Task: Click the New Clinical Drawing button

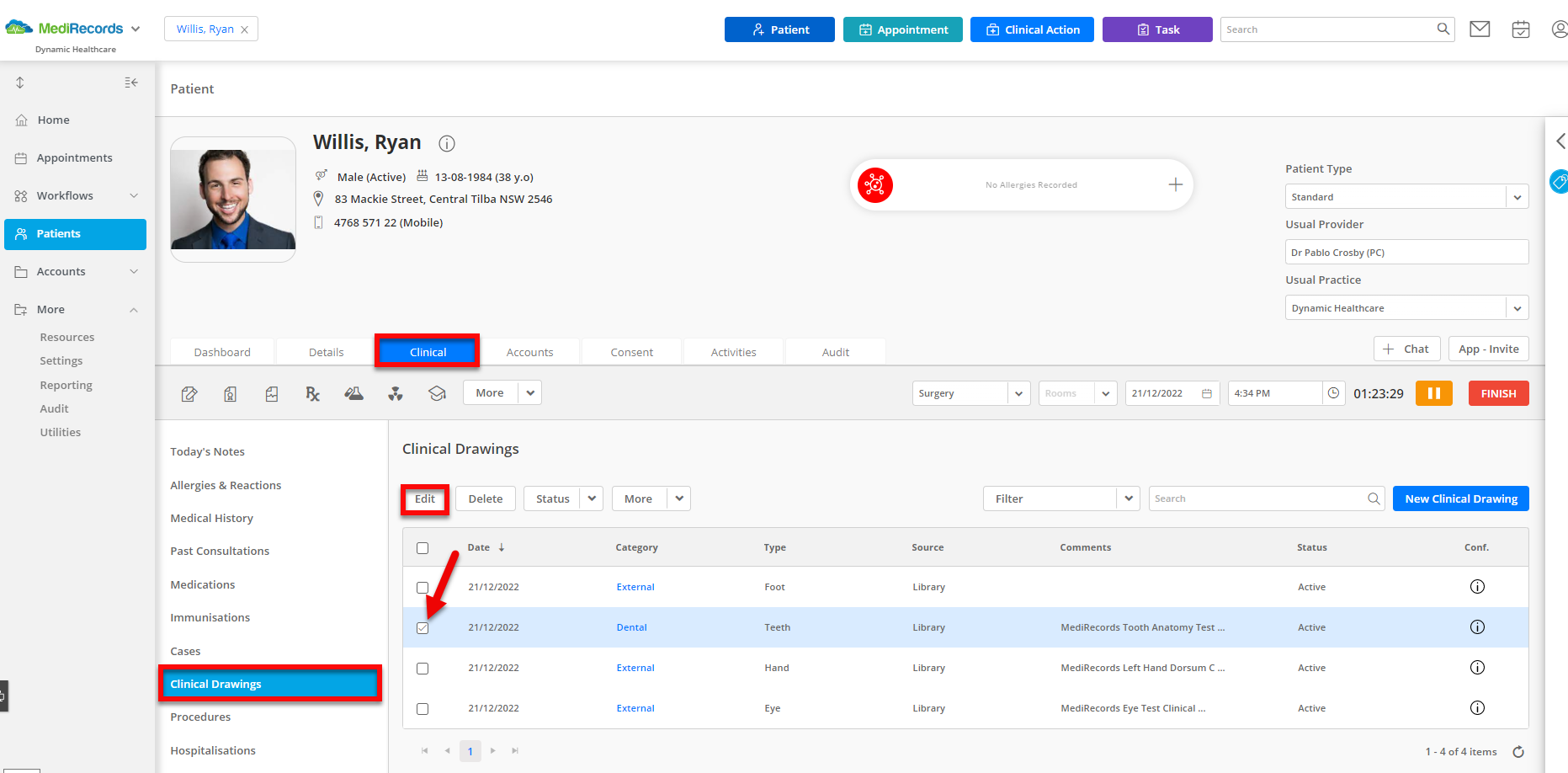Action: (1460, 498)
